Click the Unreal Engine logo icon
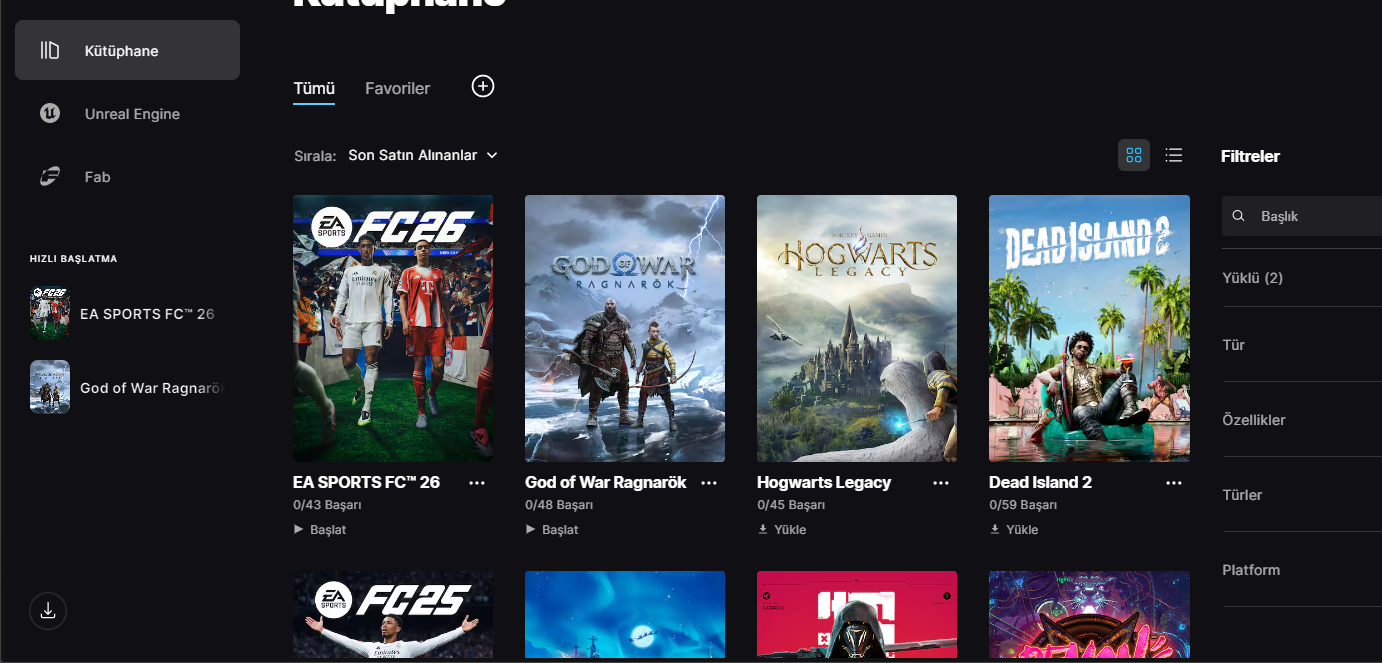1382x663 pixels. coord(50,113)
